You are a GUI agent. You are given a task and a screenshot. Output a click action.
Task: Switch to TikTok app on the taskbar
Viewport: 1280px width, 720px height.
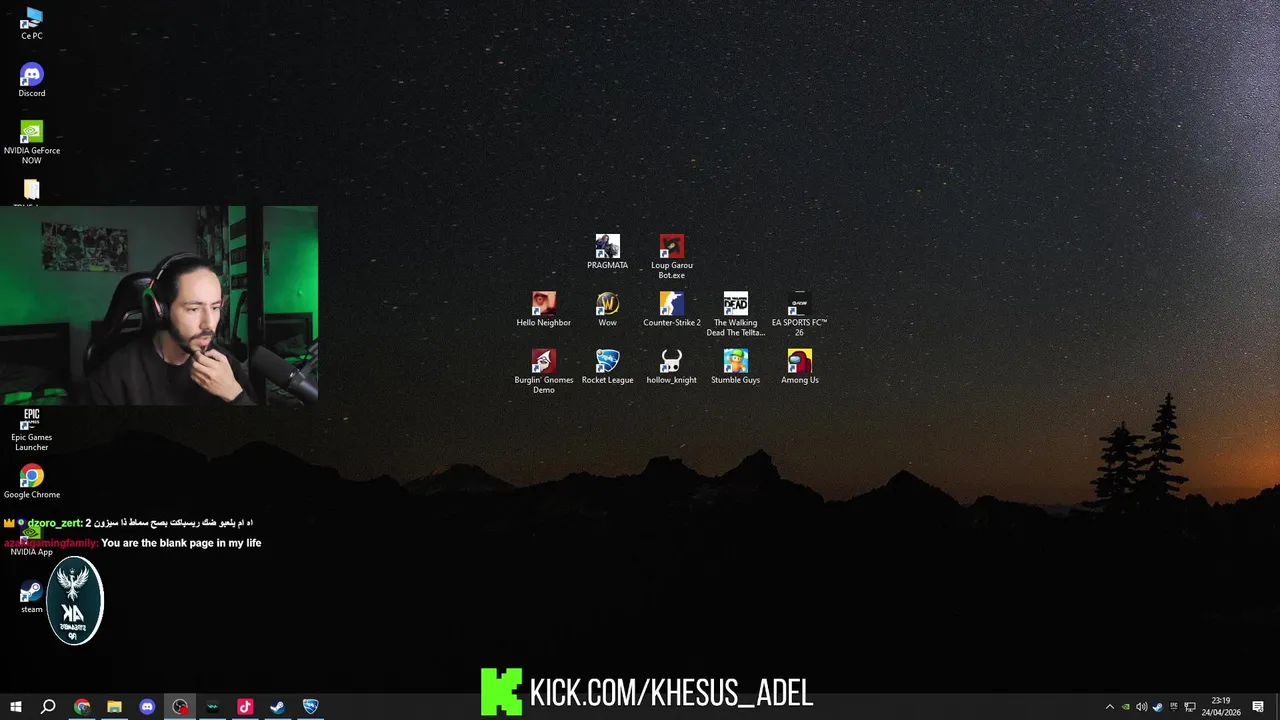point(245,707)
